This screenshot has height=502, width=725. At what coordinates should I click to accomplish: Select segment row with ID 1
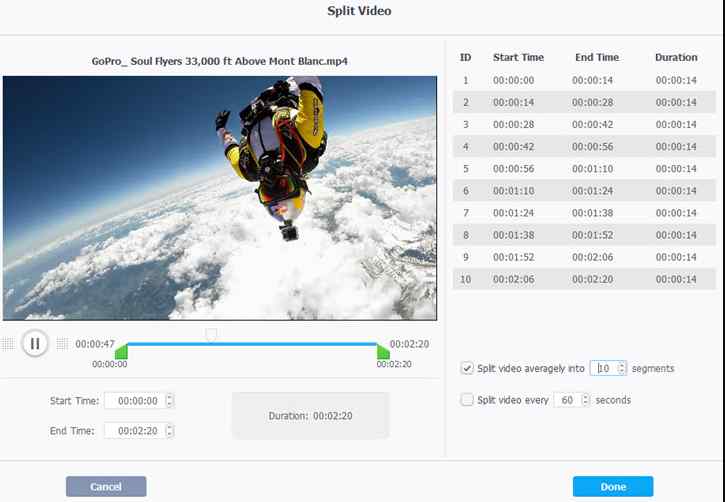pyautogui.click(x=584, y=80)
